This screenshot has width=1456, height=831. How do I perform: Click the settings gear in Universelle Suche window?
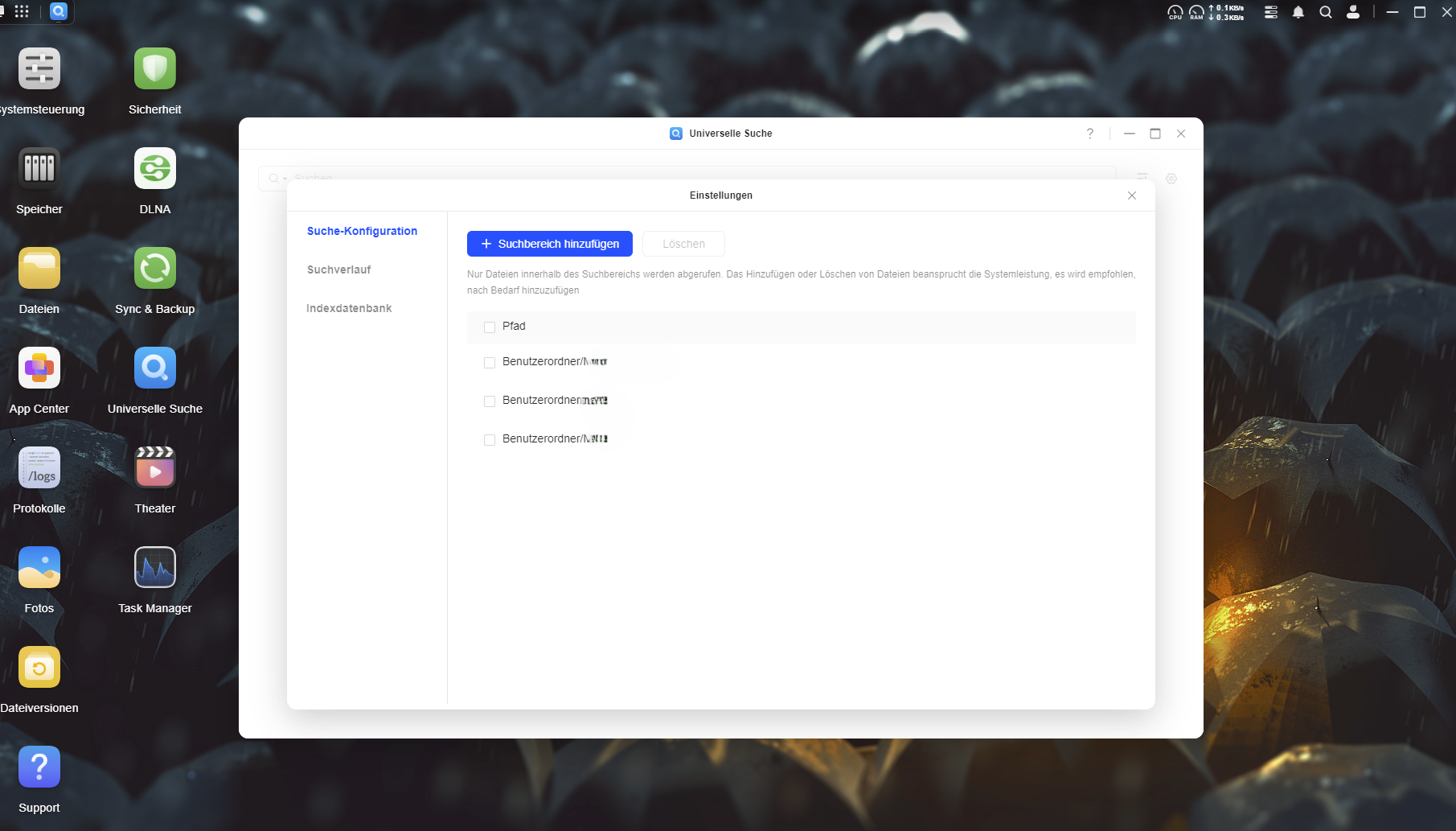click(1171, 179)
